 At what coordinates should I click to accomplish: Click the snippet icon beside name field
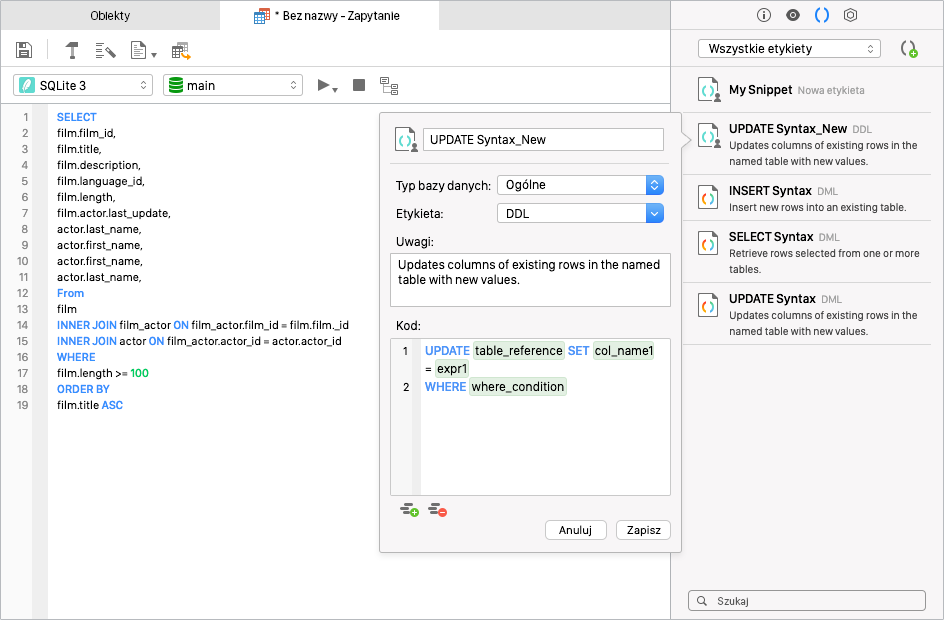406,140
